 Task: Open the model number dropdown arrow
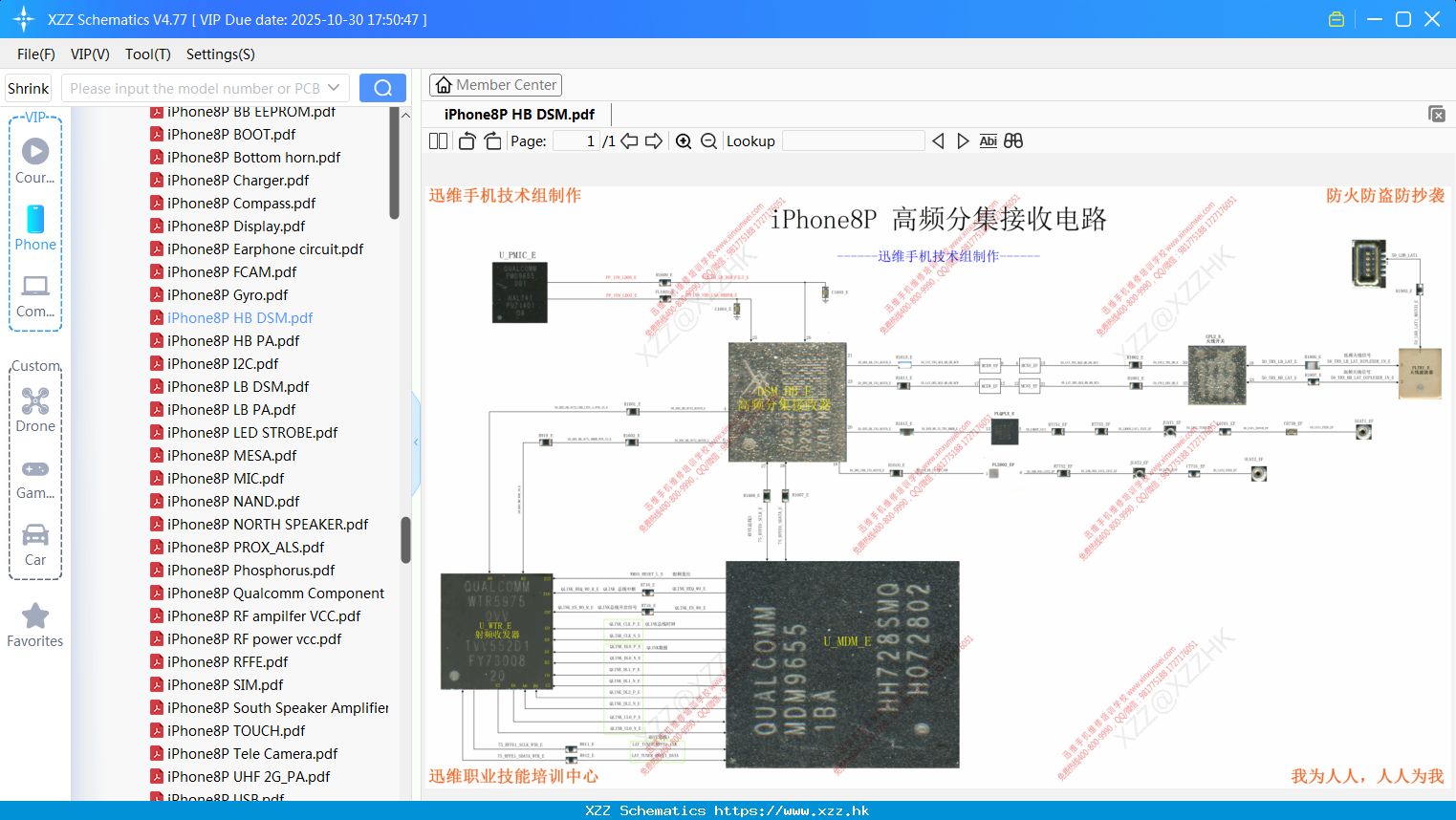[334, 88]
